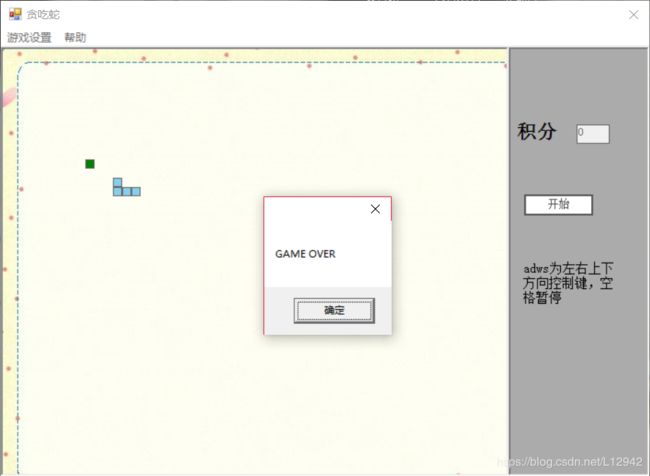Click the GAME OVER message text
The height and width of the screenshot is (476, 650).
(305, 254)
